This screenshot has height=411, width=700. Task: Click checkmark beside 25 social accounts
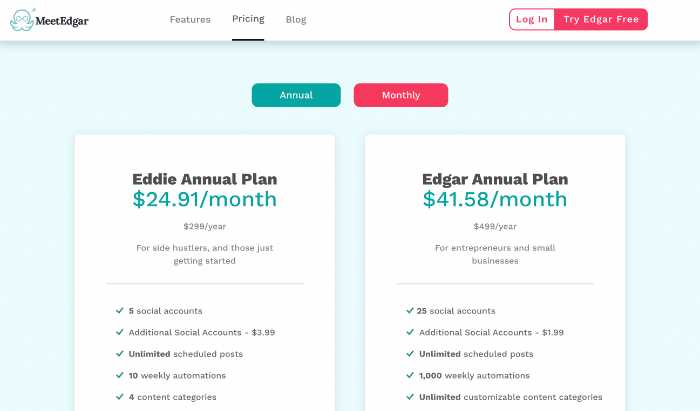coord(410,310)
